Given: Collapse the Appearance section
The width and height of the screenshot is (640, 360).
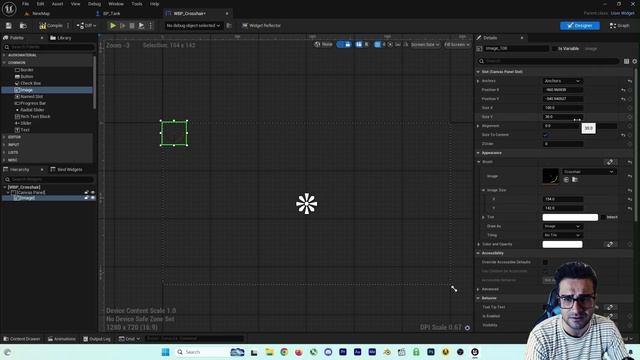Looking at the screenshot, I should click(478, 153).
